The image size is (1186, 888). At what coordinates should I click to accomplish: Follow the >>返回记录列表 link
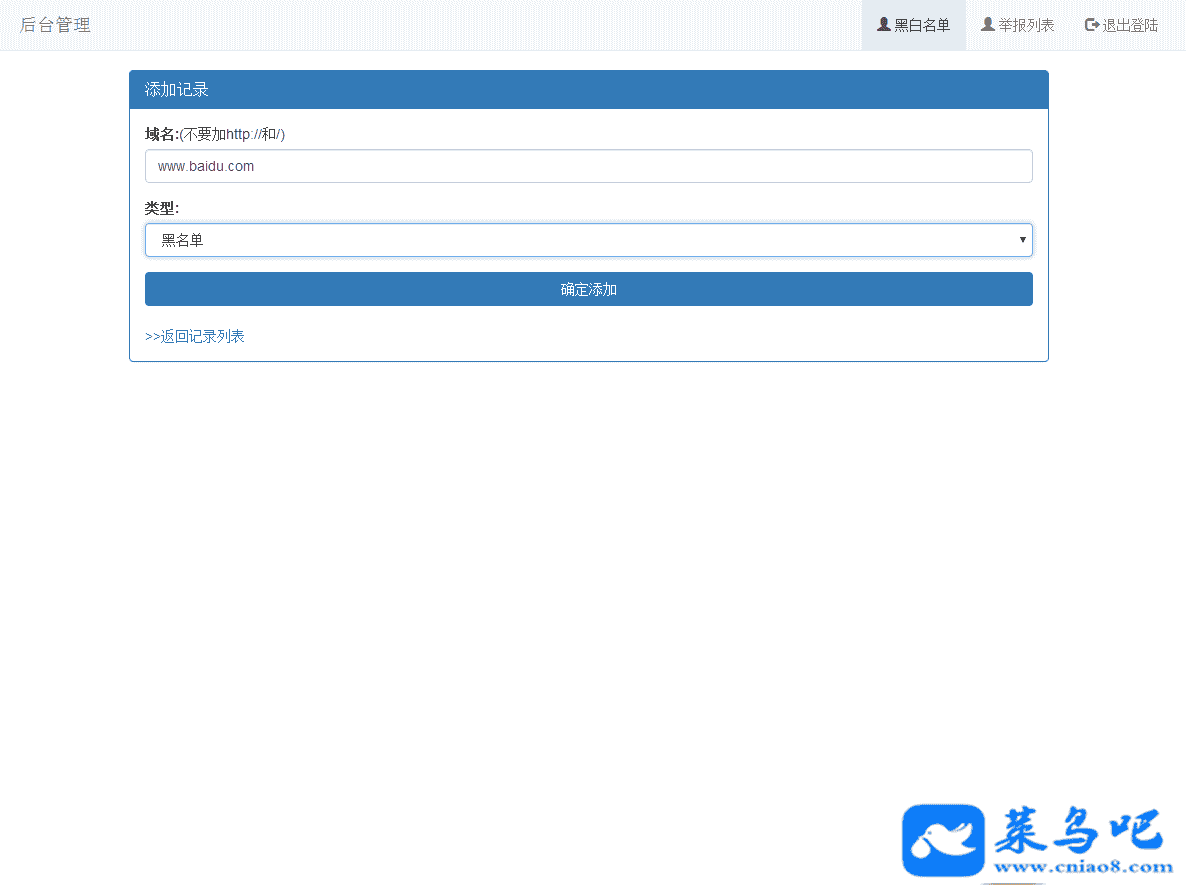[x=194, y=336]
